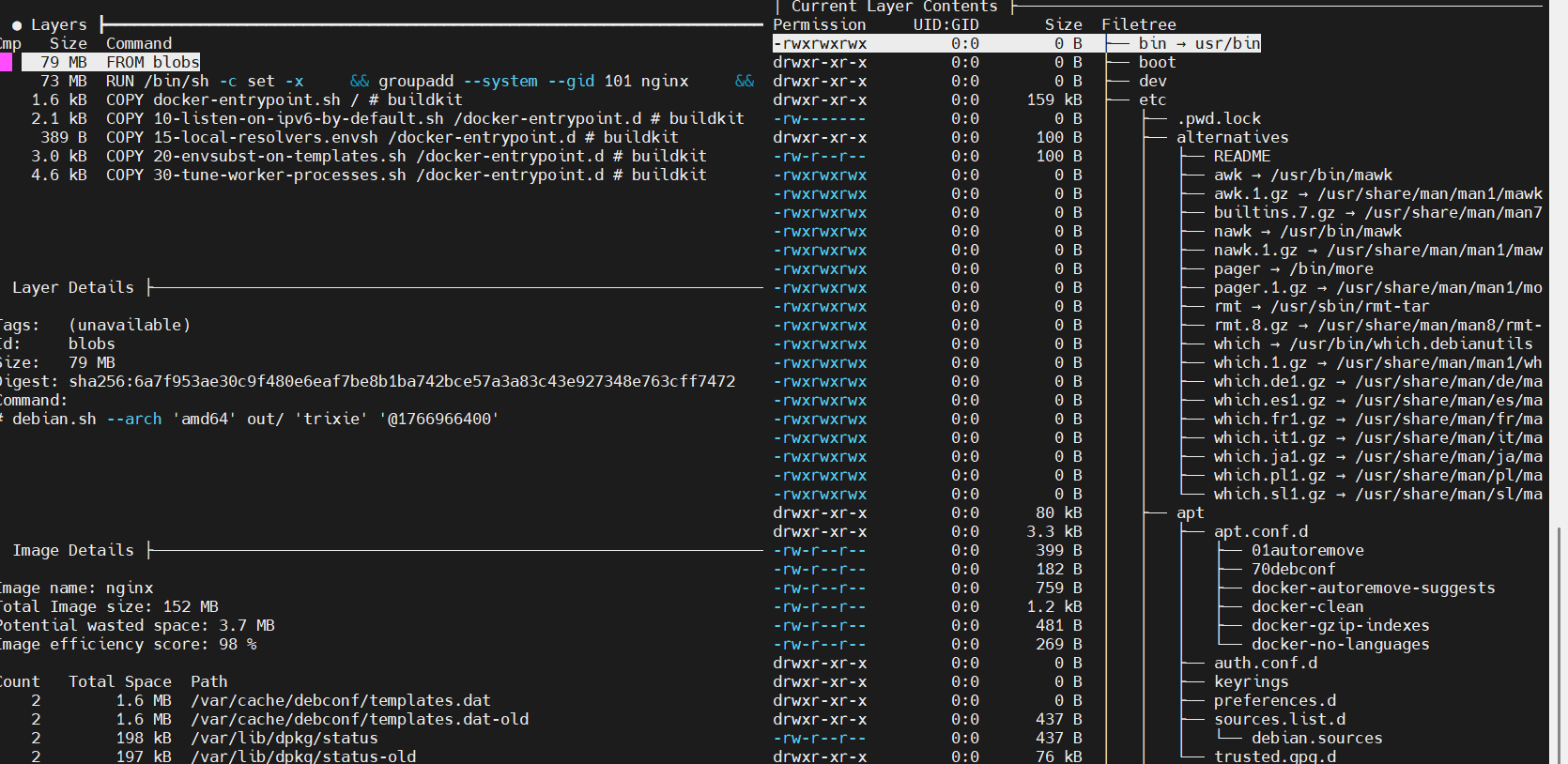Select the bin → usr/bin filetree entry
This screenshot has width=1568, height=764.
pos(1199,43)
